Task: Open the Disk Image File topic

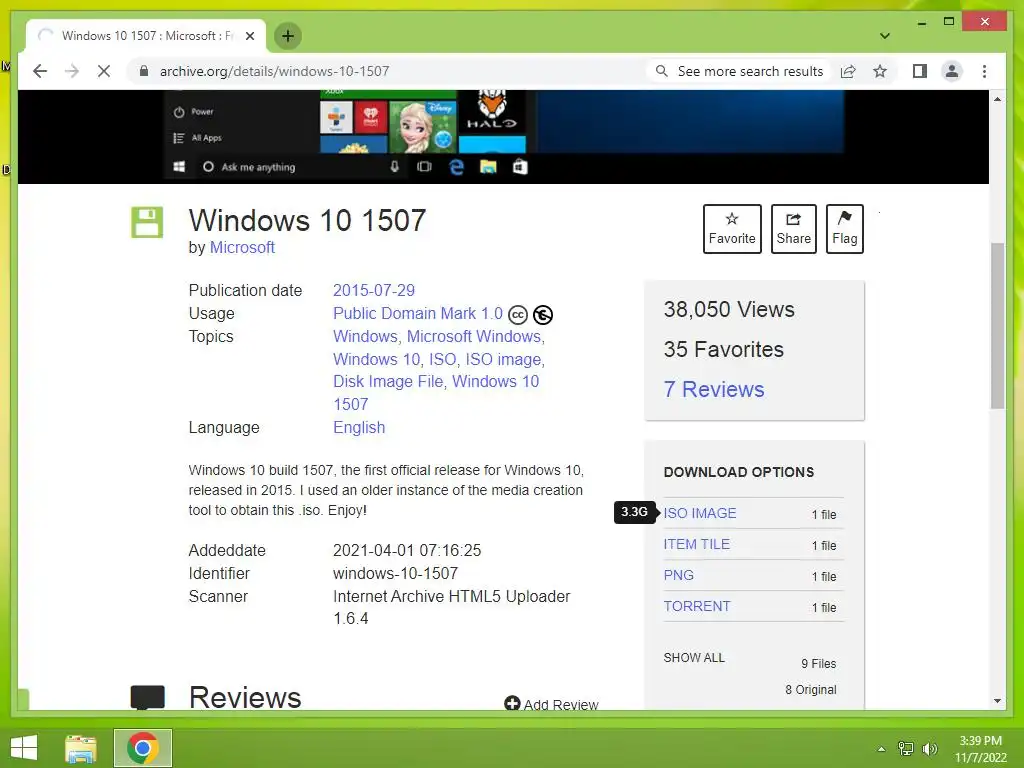Action: coord(388,381)
